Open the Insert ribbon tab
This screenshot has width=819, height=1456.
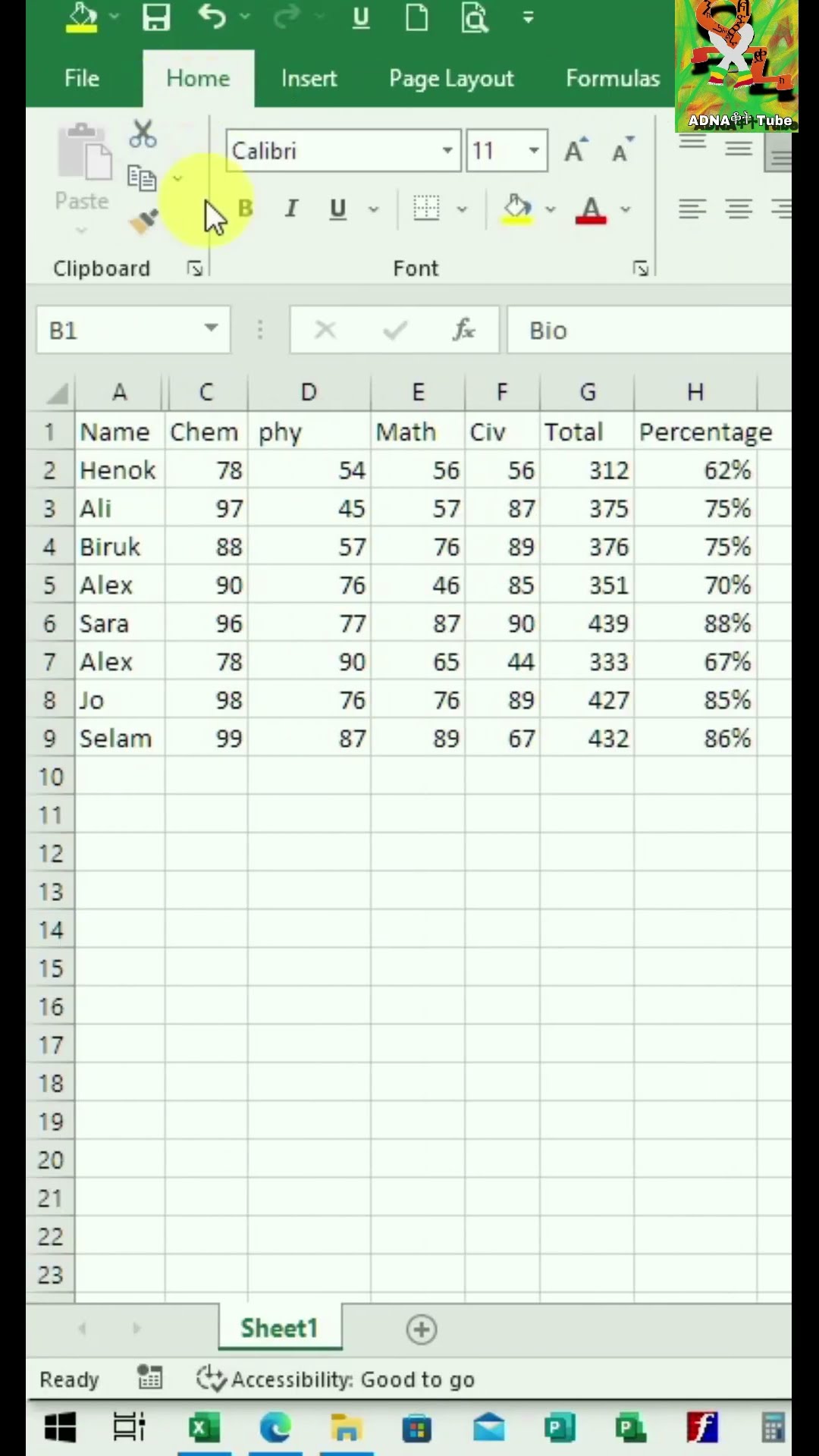[309, 78]
